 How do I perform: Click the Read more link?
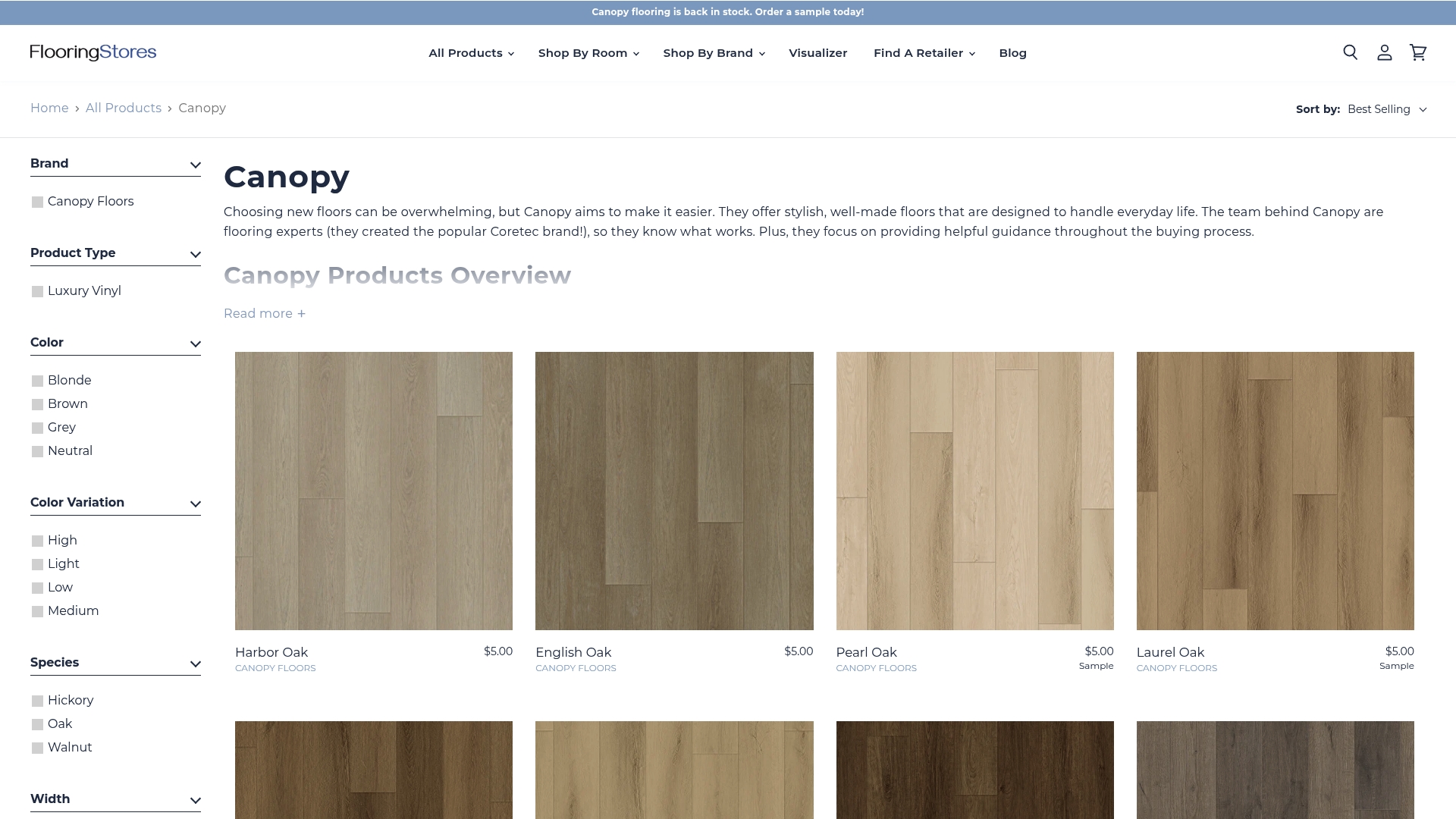(264, 313)
